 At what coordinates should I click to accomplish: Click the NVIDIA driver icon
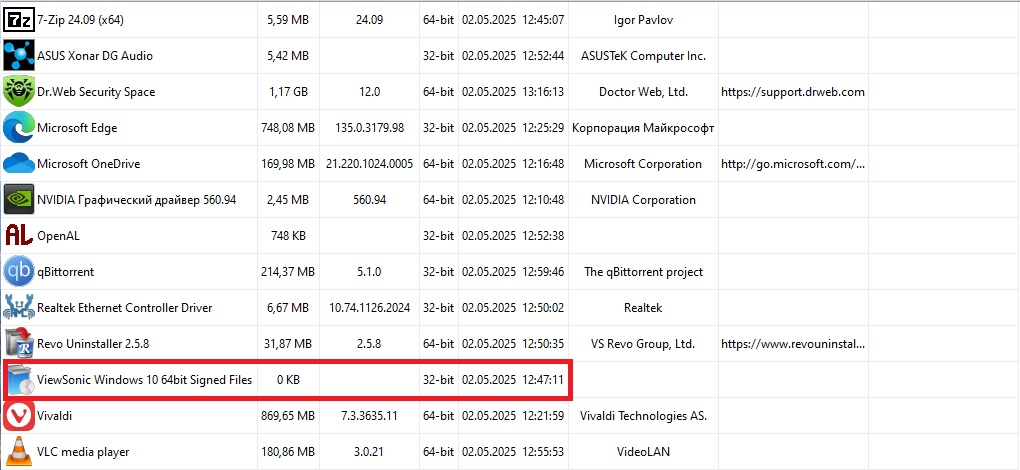18,200
